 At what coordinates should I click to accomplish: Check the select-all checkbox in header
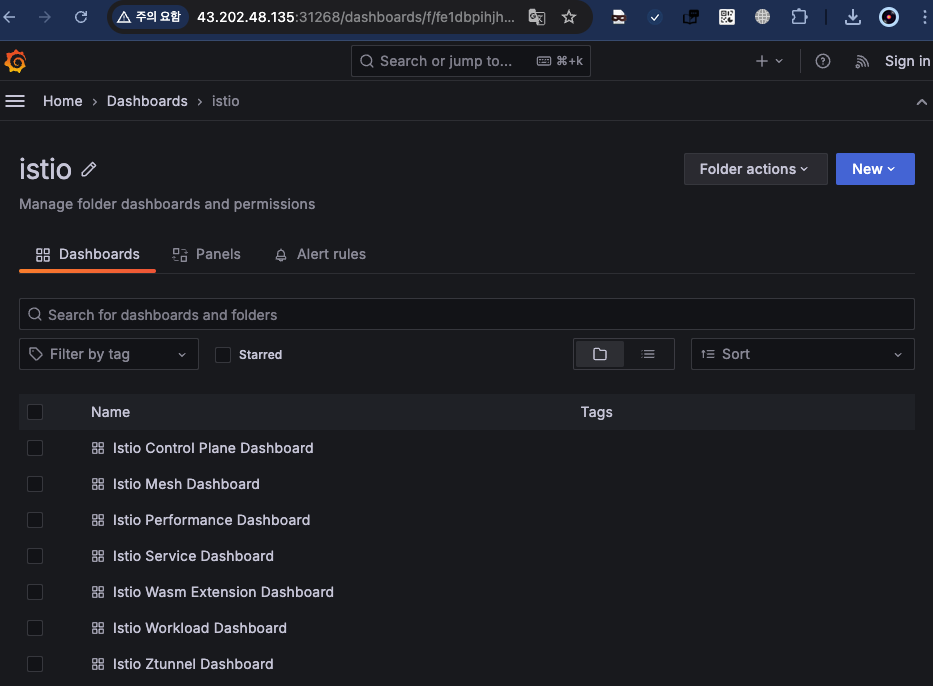point(35,412)
